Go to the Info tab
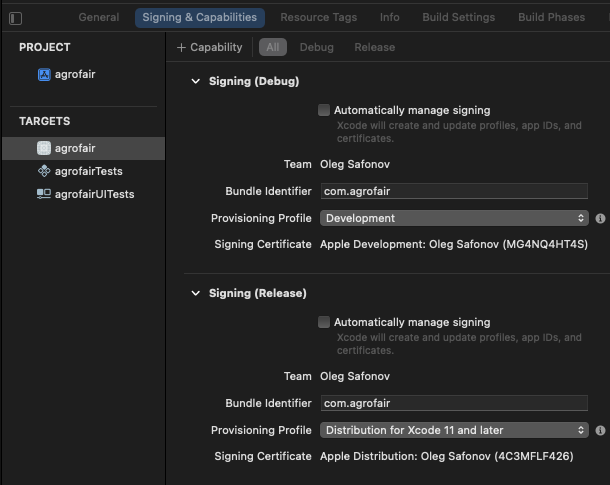 (x=389, y=18)
